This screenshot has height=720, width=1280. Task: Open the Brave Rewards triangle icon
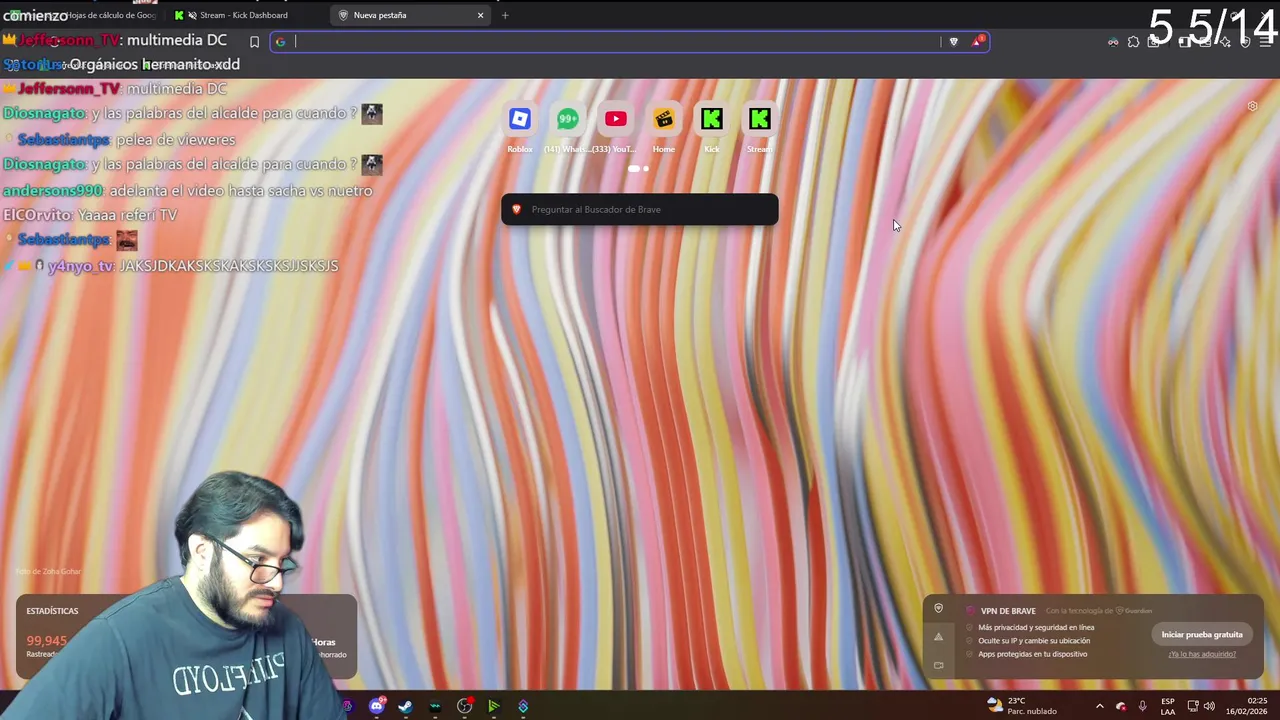click(x=977, y=42)
